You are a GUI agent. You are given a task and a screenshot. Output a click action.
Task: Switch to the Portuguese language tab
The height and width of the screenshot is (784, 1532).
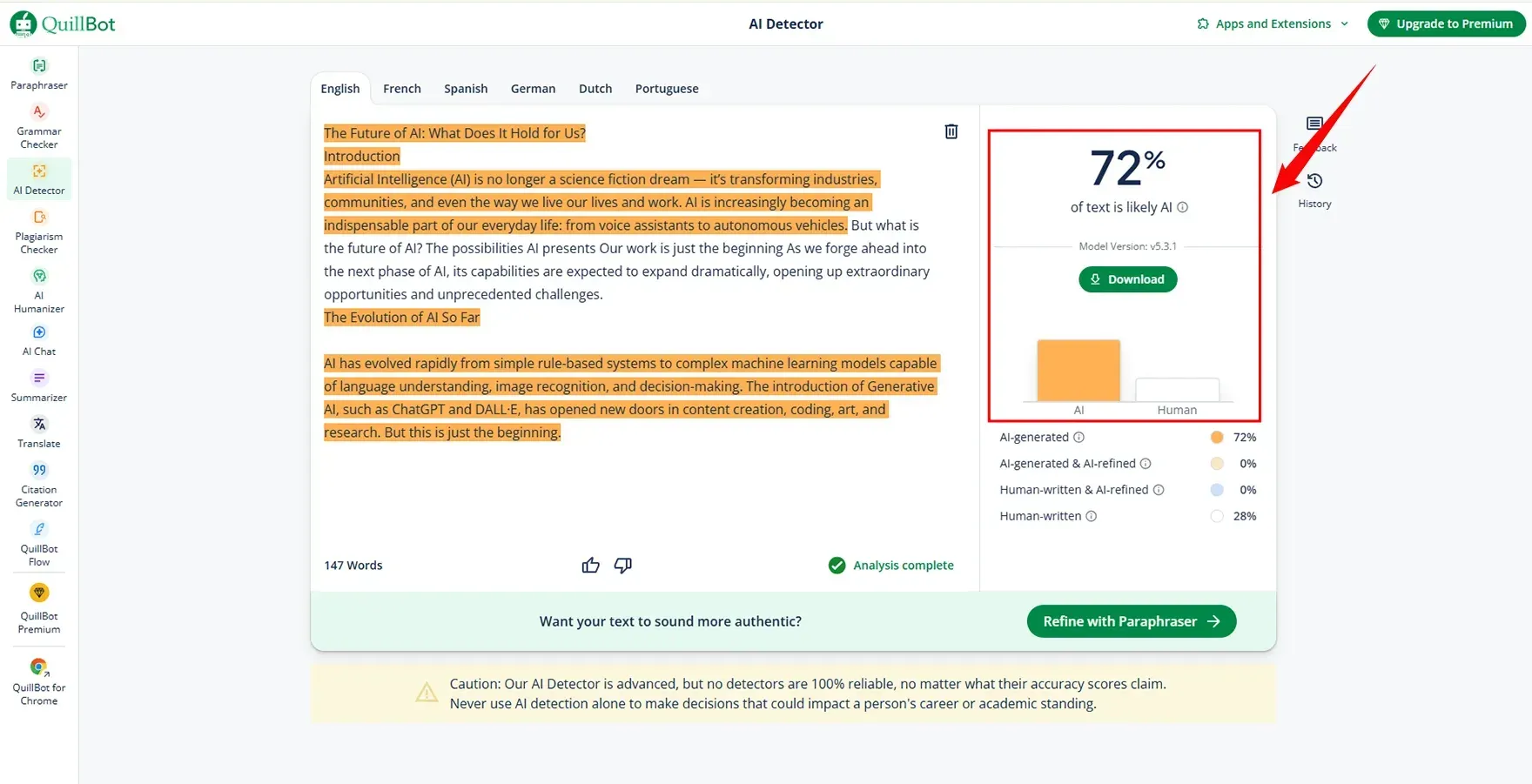click(667, 89)
